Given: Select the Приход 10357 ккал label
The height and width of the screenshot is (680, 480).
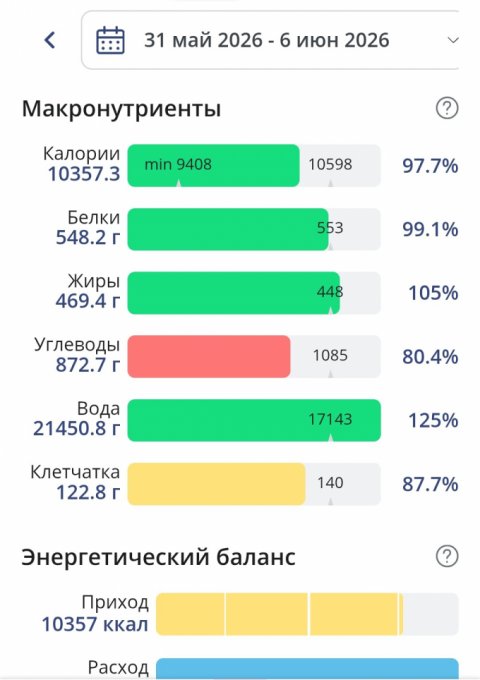Looking at the screenshot, I should pyautogui.click(x=95, y=614).
